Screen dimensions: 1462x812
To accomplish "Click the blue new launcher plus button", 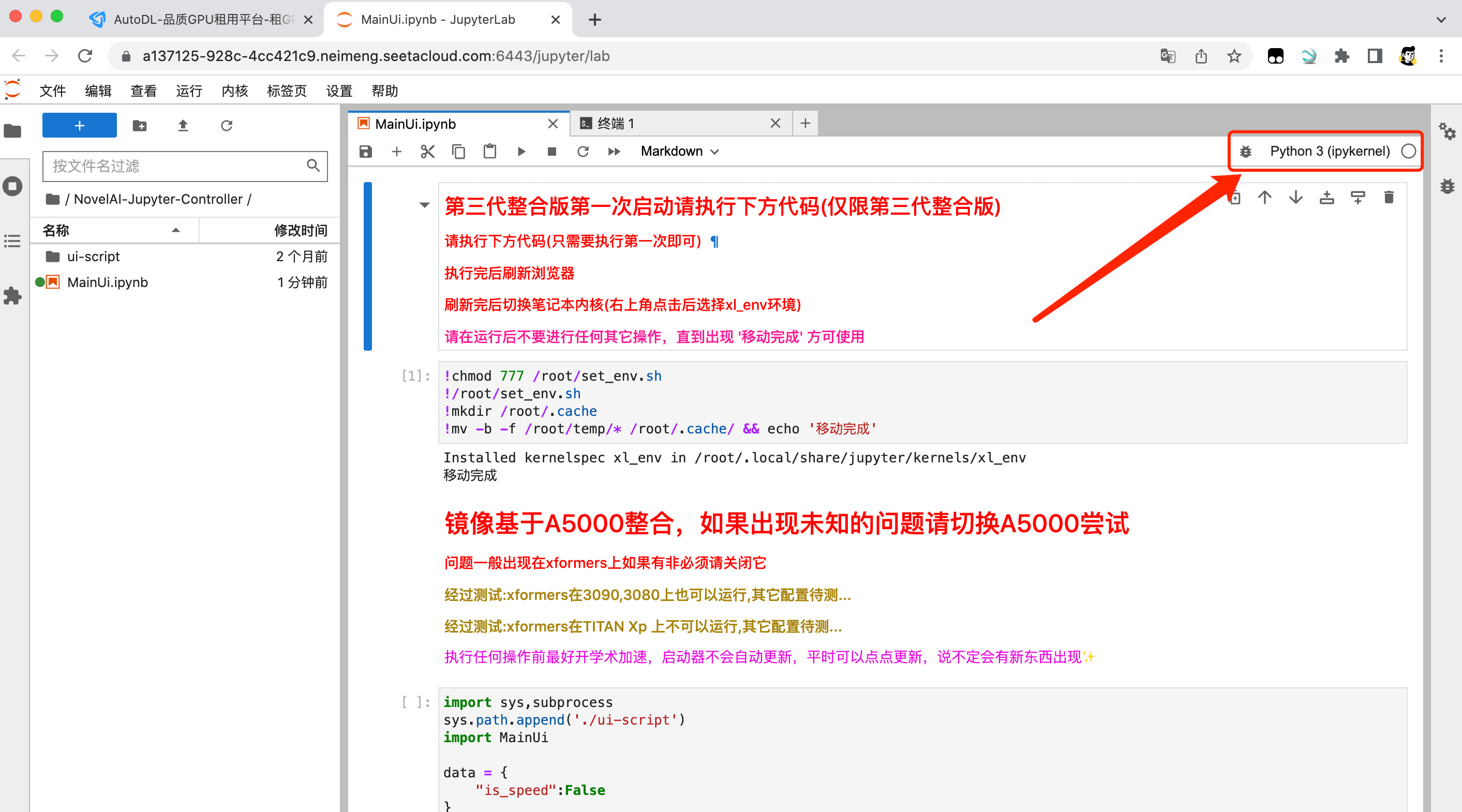I will pos(80,125).
